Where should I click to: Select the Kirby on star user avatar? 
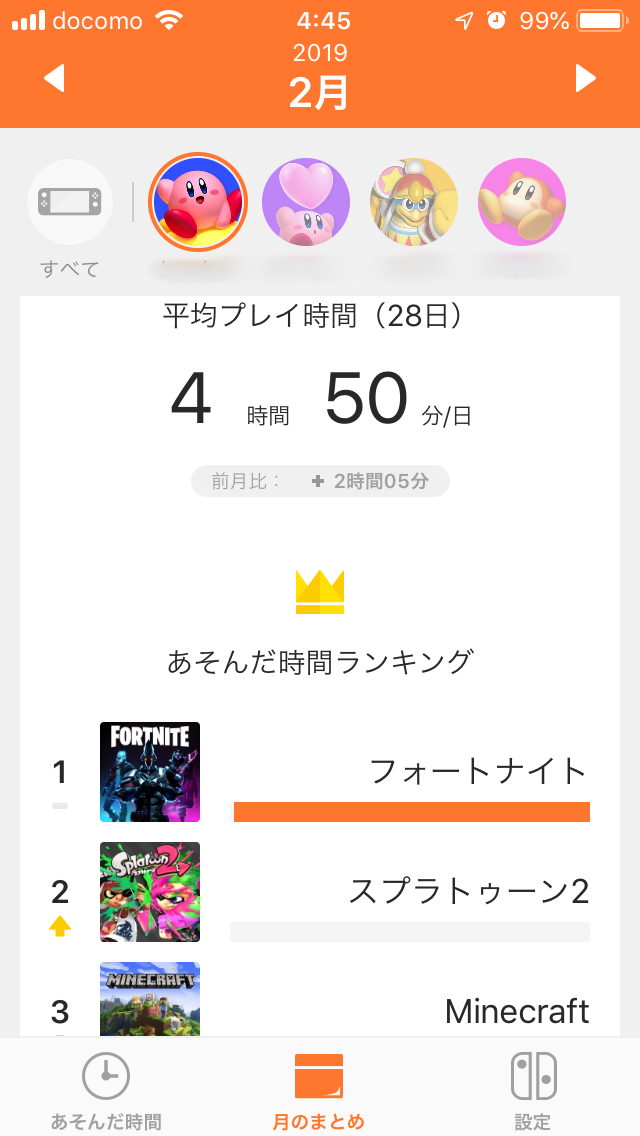tap(198, 202)
